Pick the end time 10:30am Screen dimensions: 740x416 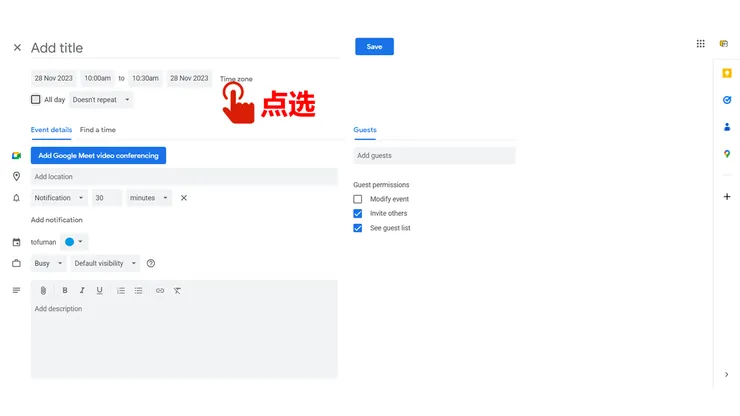145,78
